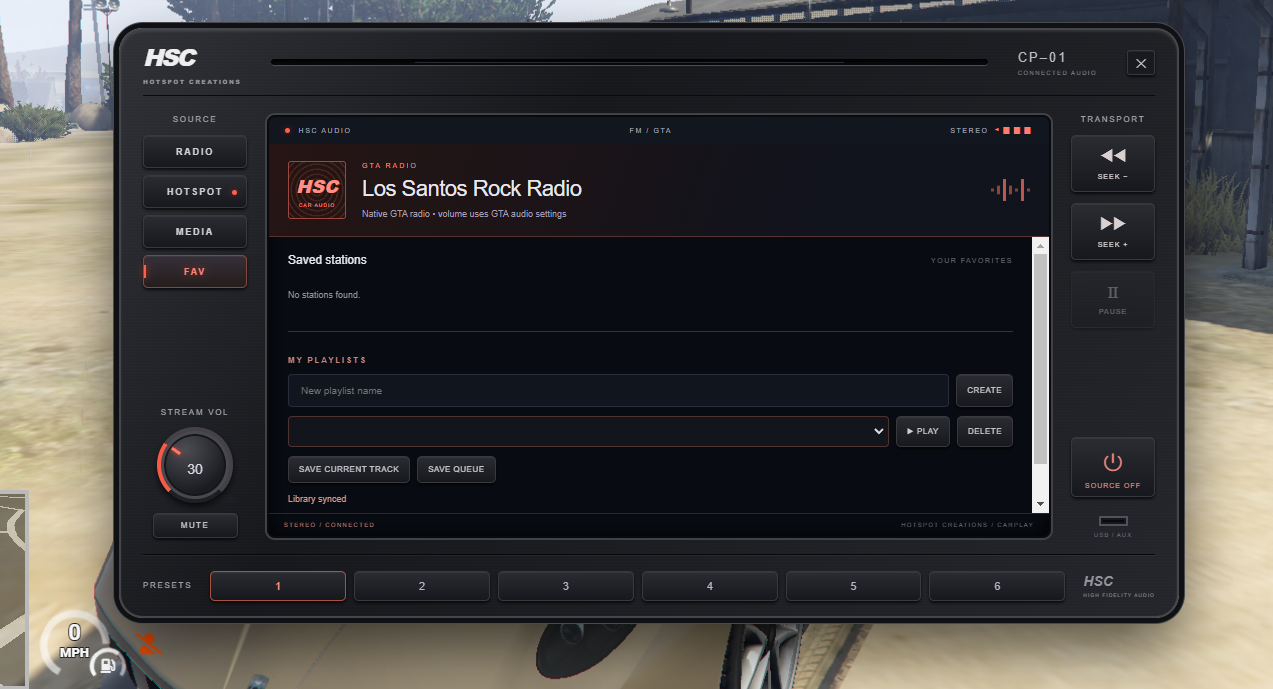Screen dimensions: 1273x689
Task: Click the scrollbar down arrow in favorites panel
Action: pyautogui.click(x=1040, y=505)
